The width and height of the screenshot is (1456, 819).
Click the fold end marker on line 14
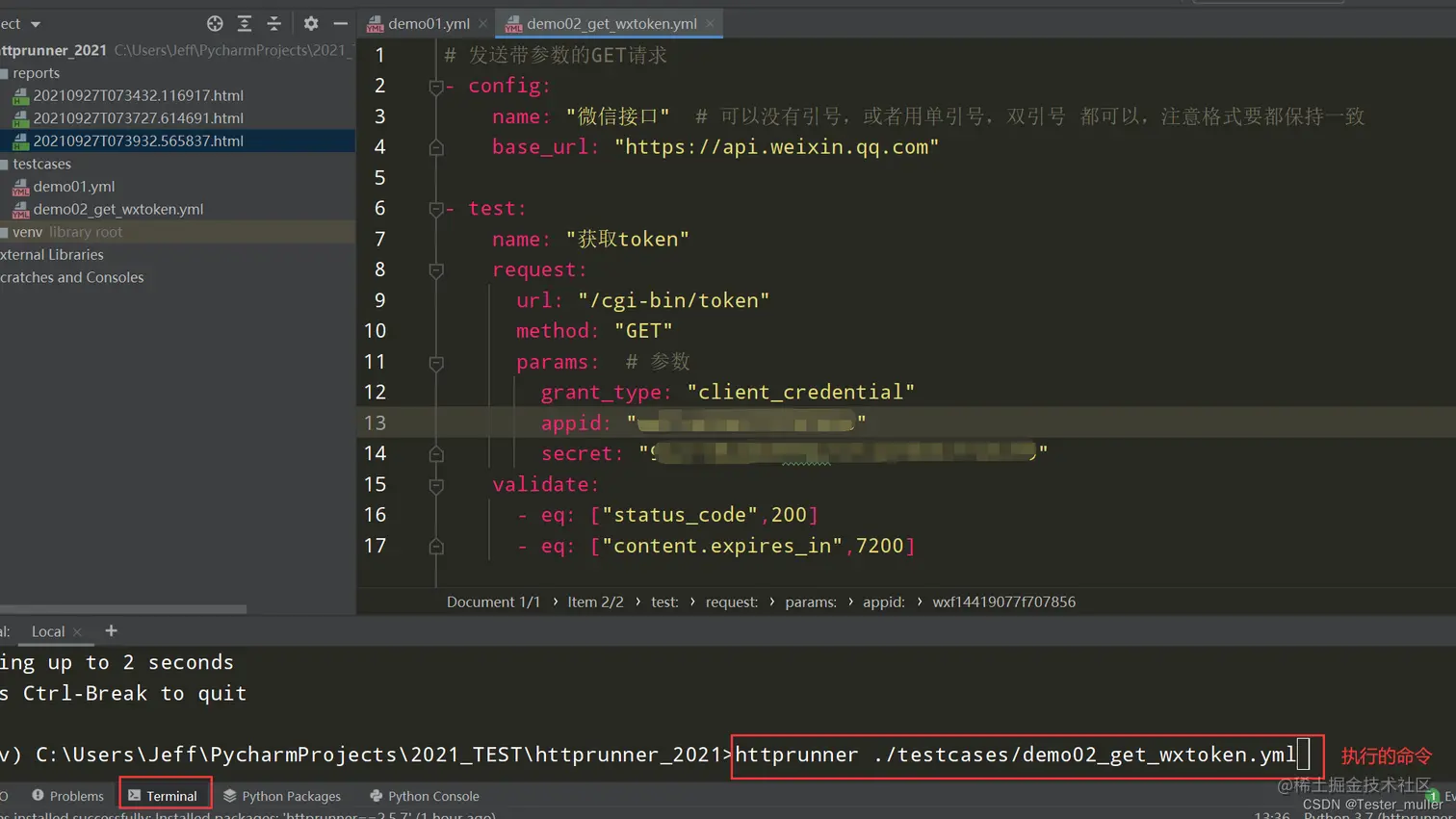tap(436, 453)
